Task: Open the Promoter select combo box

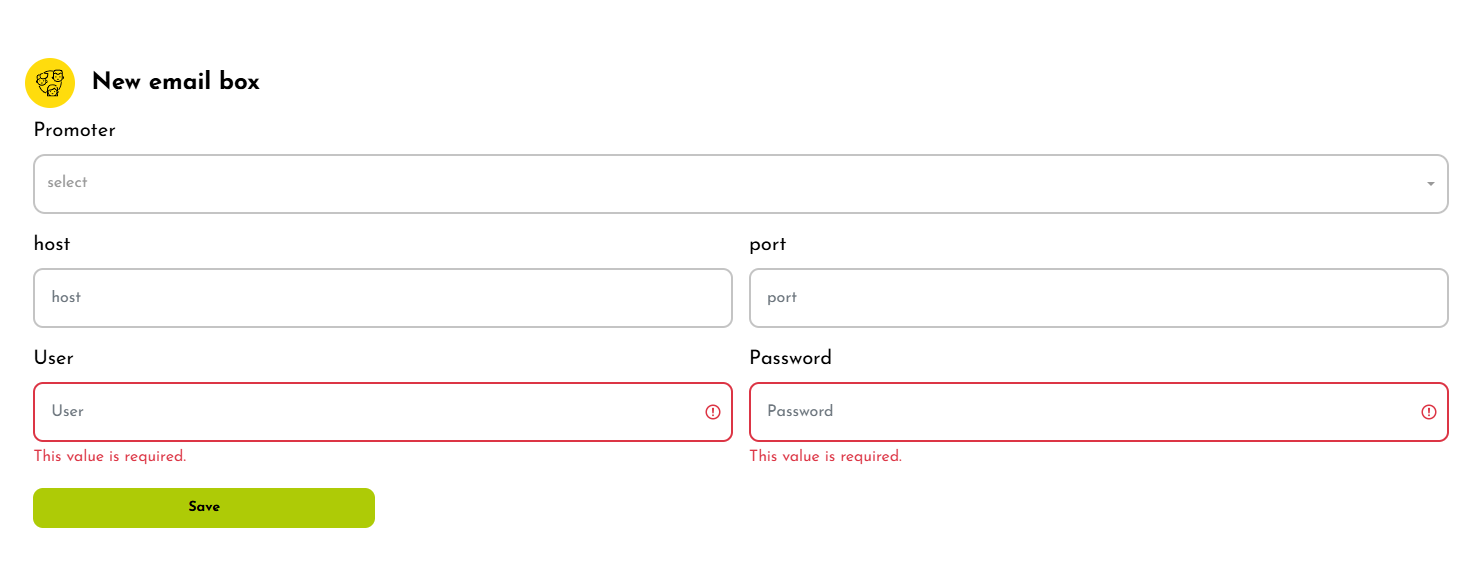Action: point(740,184)
